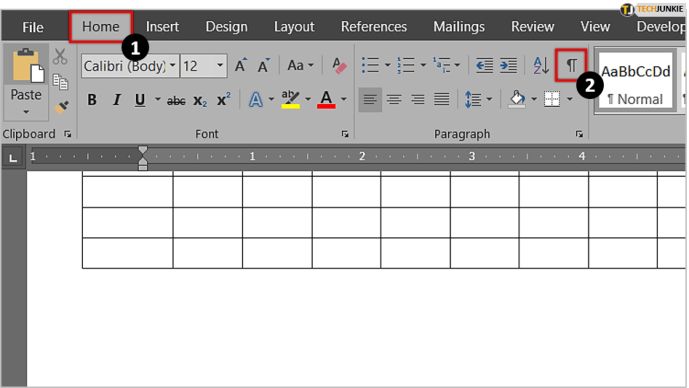The image size is (689, 388).
Task: Click the Format Painter brush icon
Action: click(x=61, y=108)
